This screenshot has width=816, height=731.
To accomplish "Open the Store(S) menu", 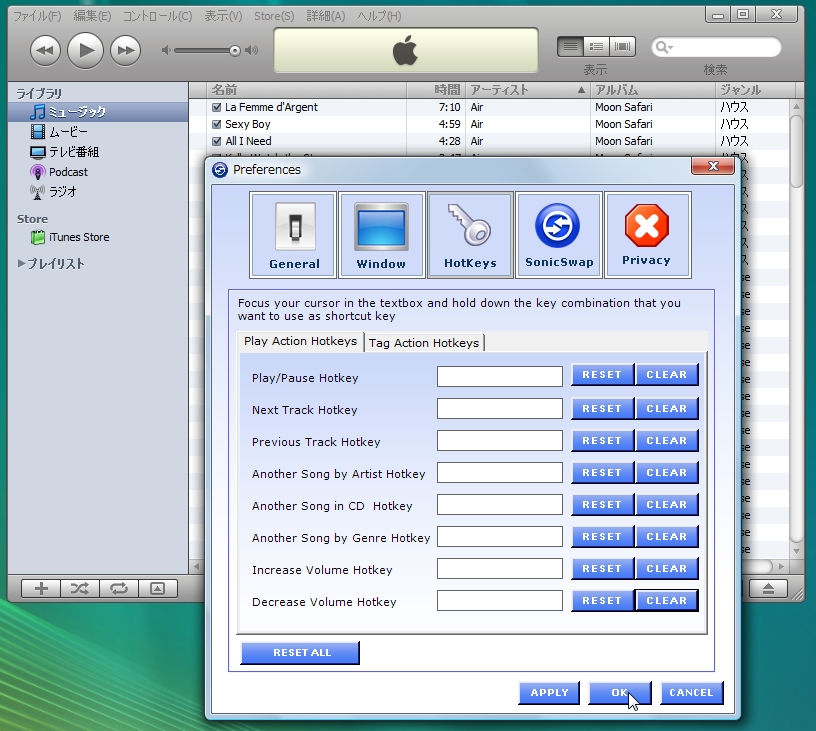I will pyautogui.click(x=274, y=16).
